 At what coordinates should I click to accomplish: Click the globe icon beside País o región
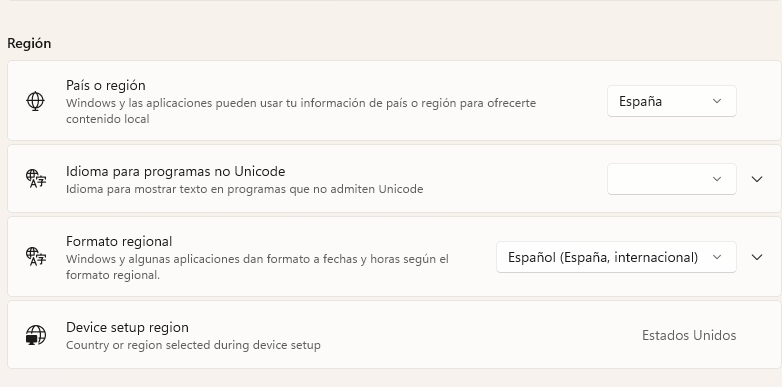click(35, 101)
